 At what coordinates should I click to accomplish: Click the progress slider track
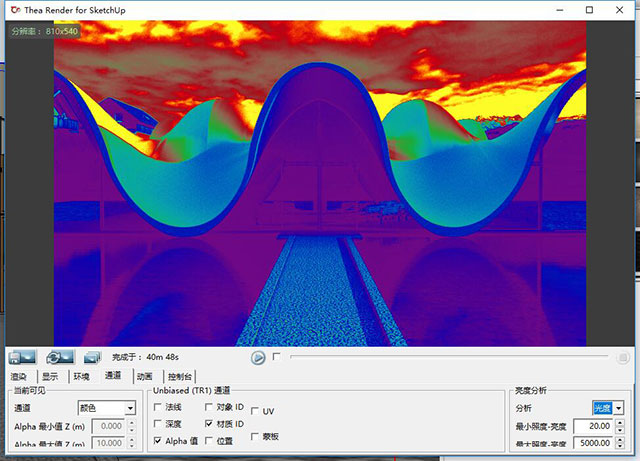point(449,356)
